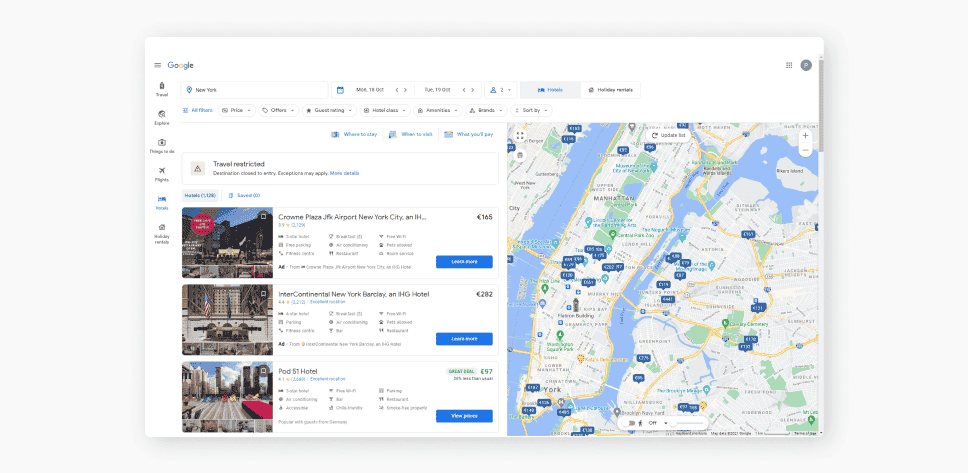Open the What you'll pay guide

tap(469, 134)
